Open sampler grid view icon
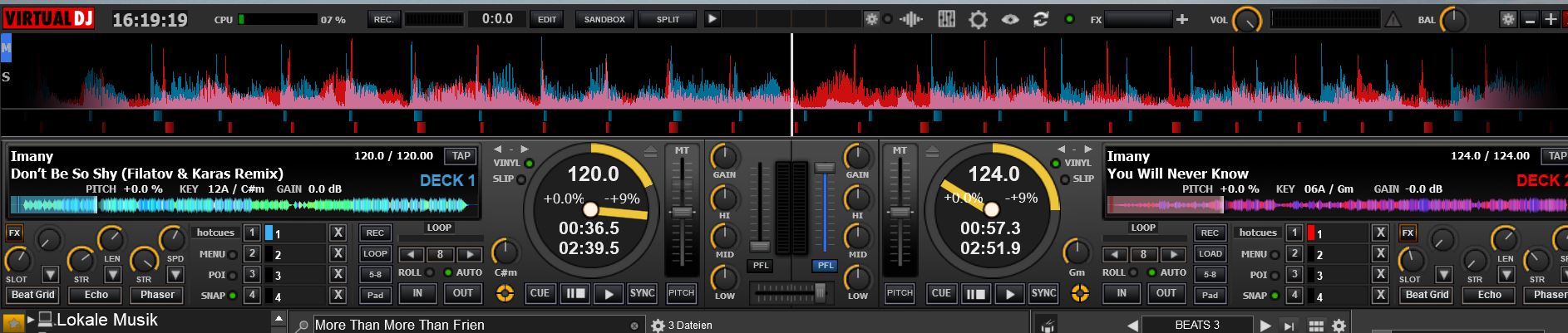This screenshot has width=1568, height=333. tap(1315, 326)
